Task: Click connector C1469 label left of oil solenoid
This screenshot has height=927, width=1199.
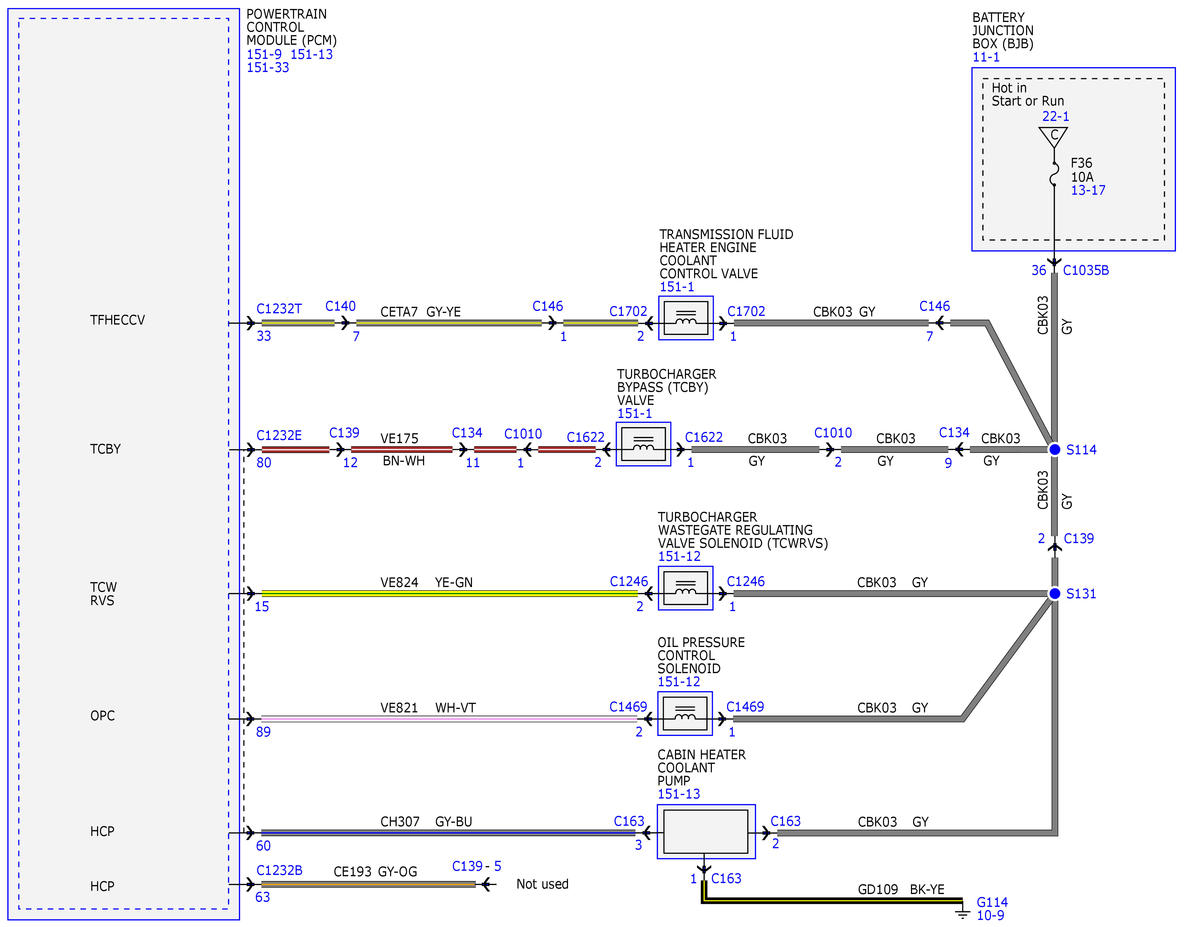Action: (x=628, y=707)
